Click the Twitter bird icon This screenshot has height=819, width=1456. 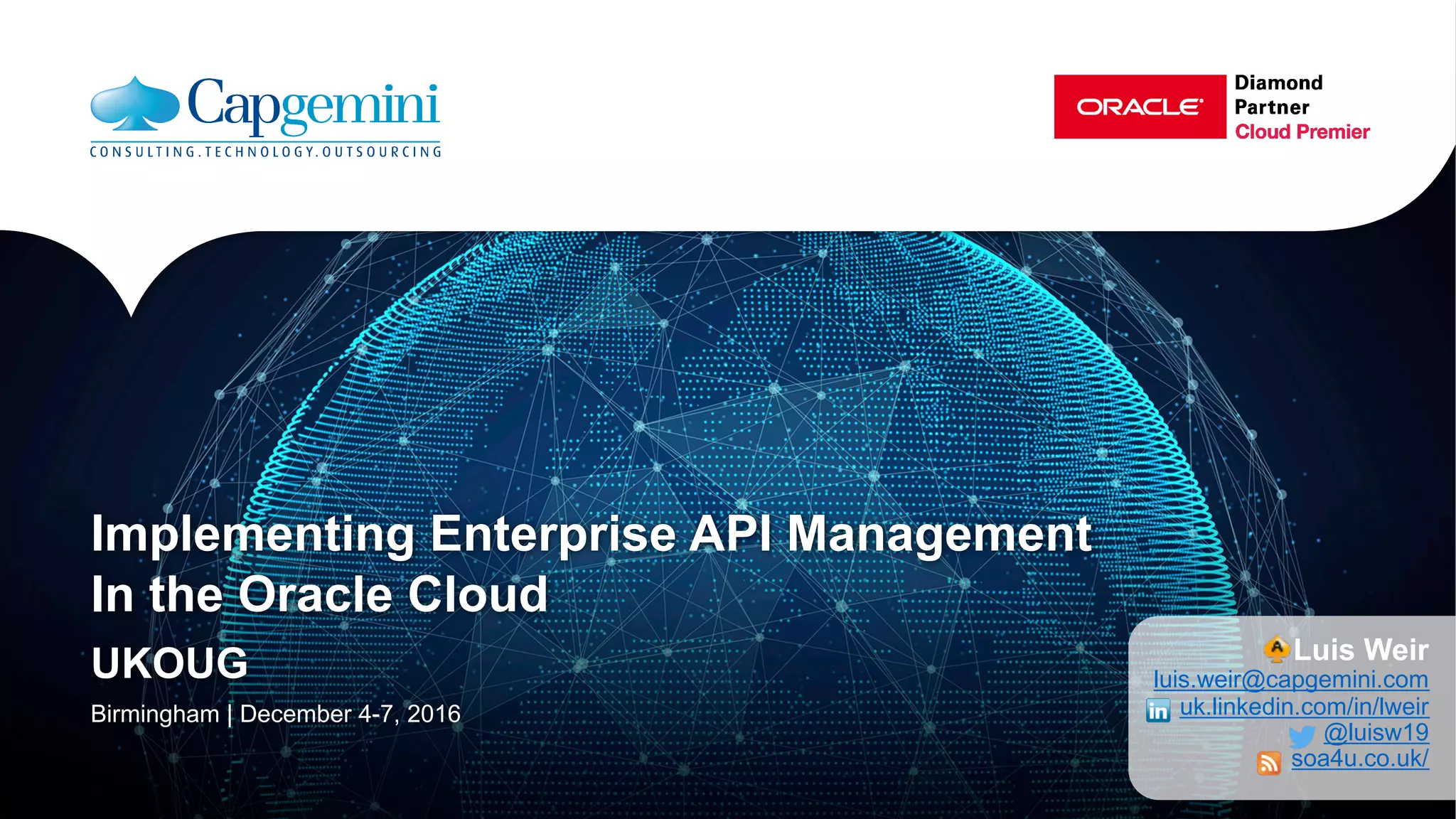click(x=1302, y=736)
